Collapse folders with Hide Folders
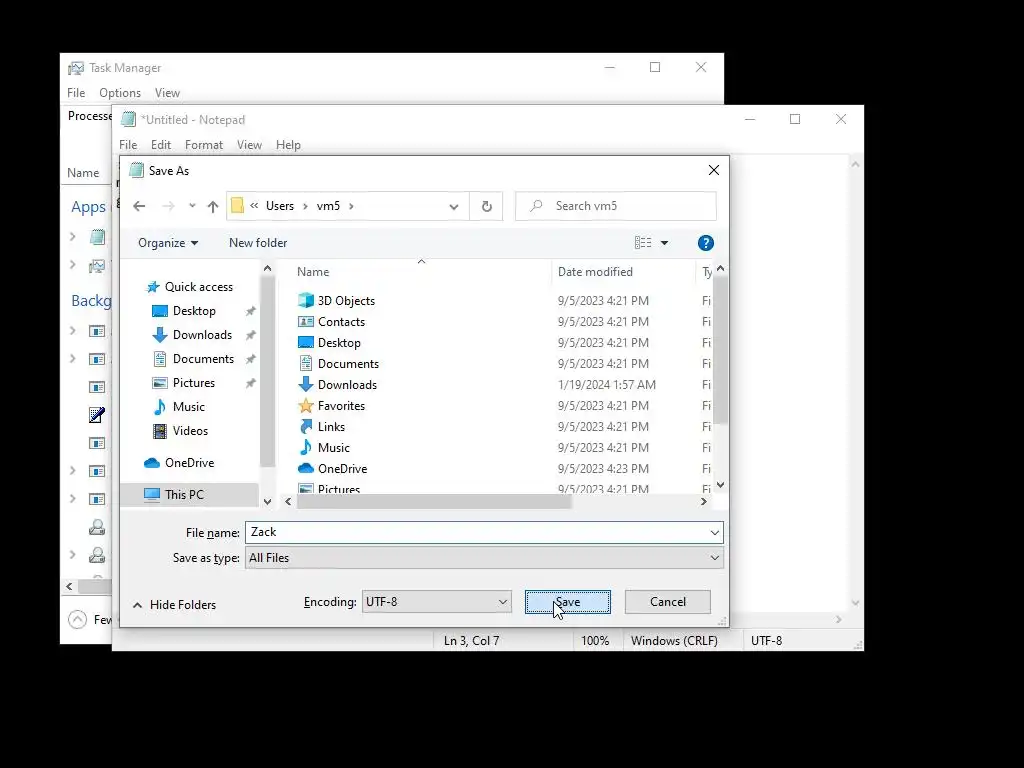 pyautogui.click(x=174, y=605)
